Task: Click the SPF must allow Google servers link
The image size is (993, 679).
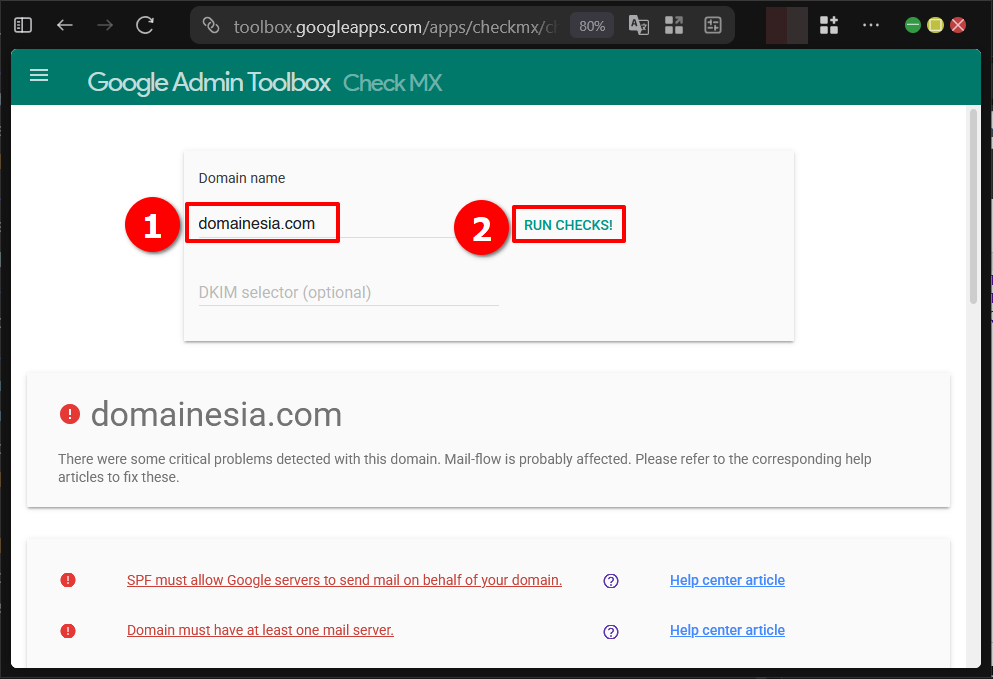Action: 344,580
